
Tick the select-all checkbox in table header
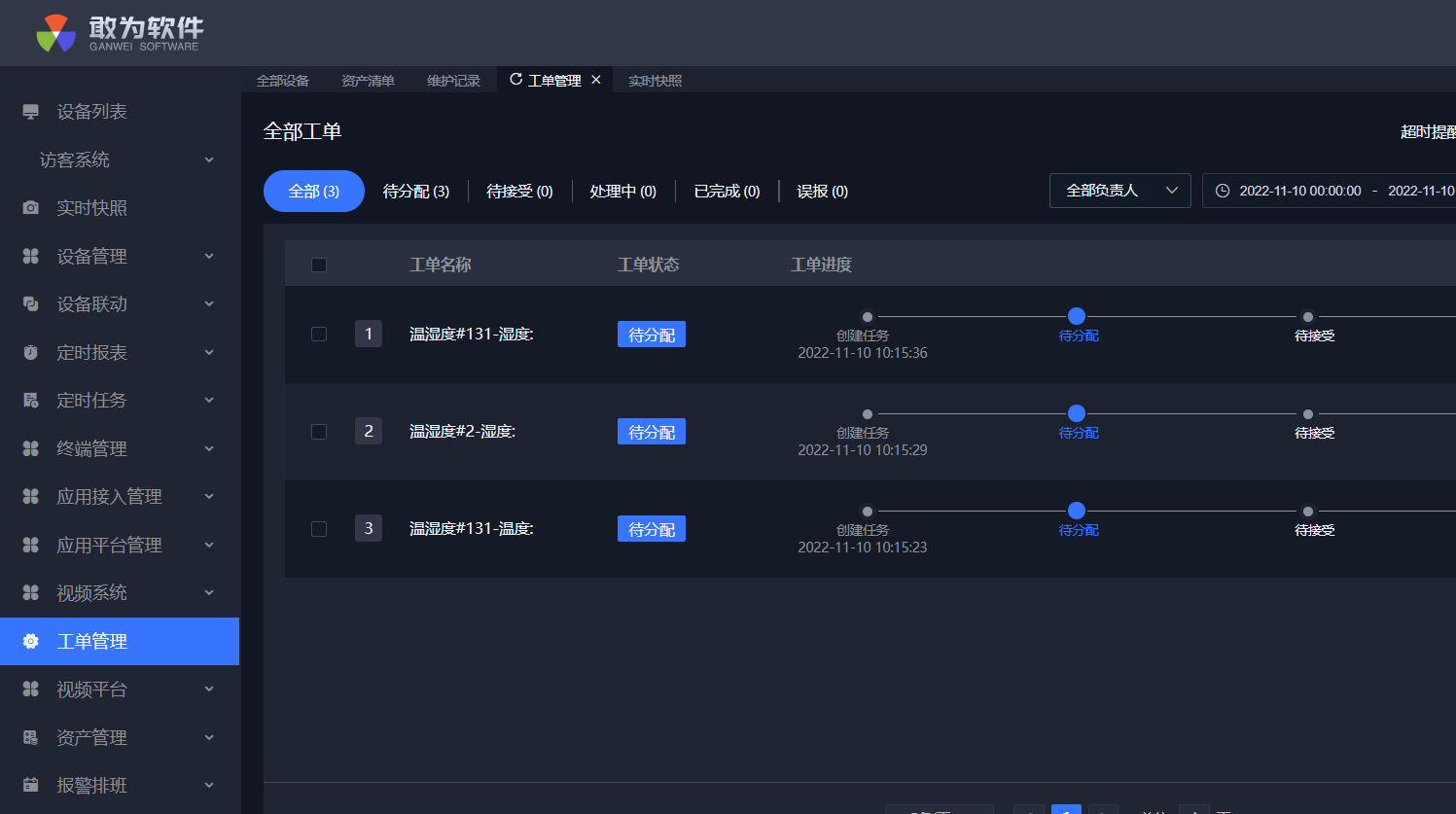pos(319,265)
